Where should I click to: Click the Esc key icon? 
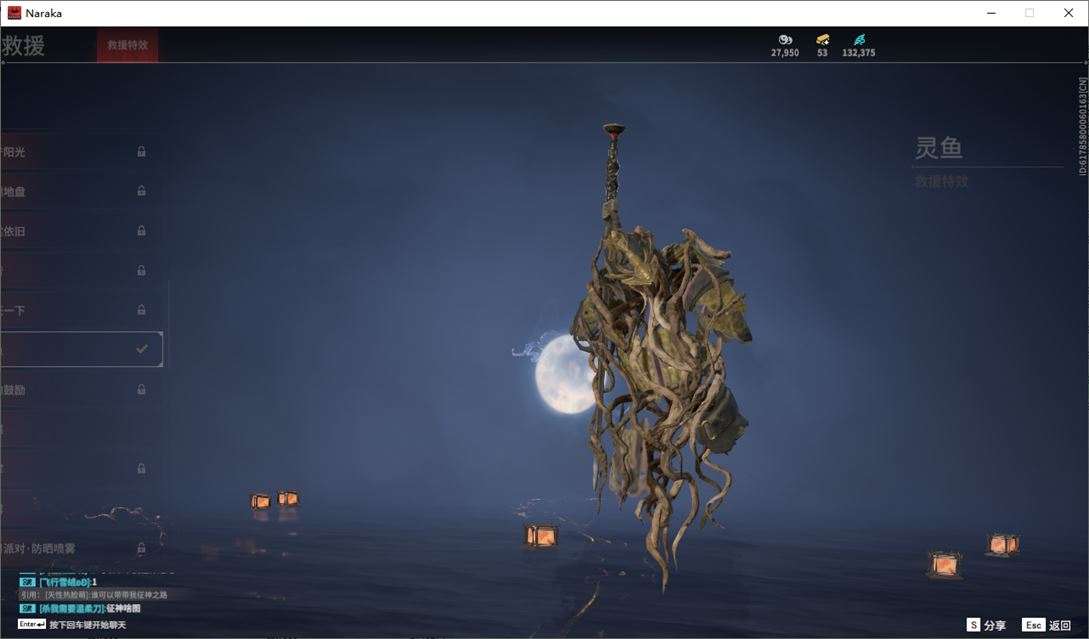1033,625
